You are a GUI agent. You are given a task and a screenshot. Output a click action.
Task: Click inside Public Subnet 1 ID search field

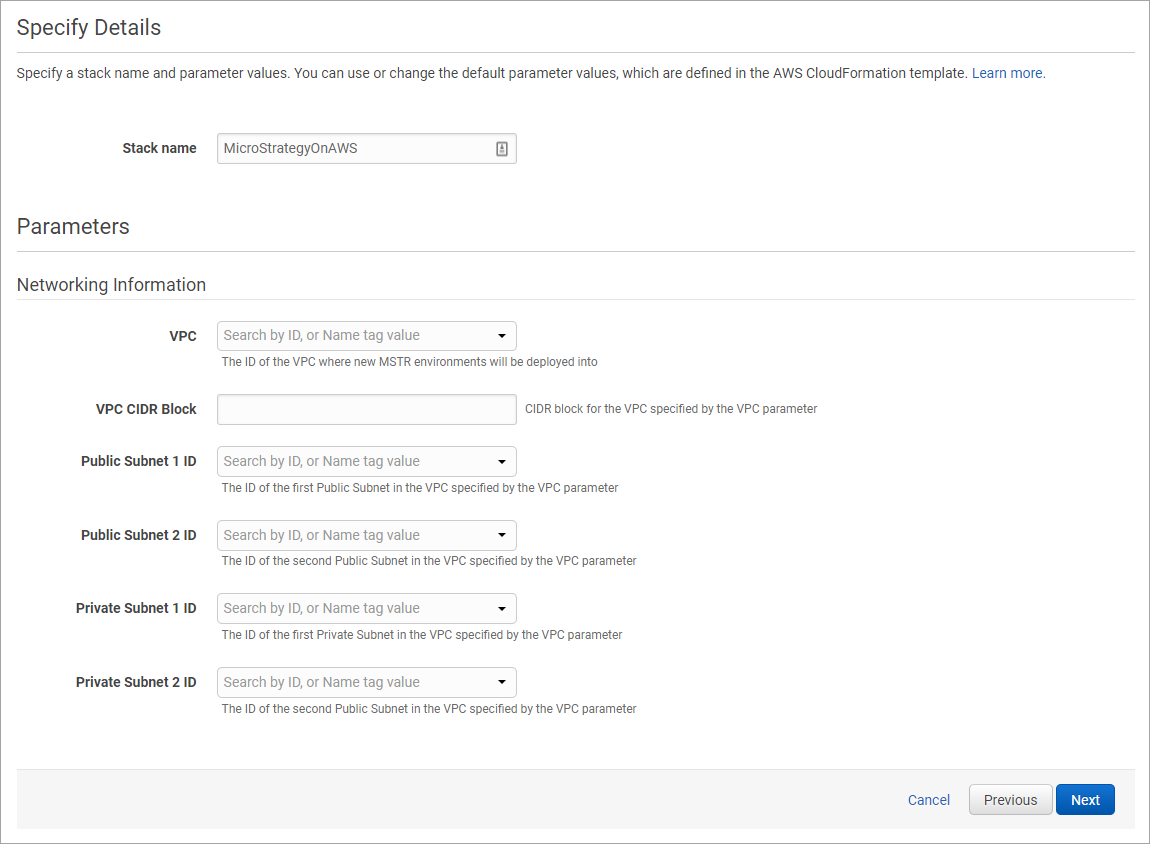click(322, 462)
